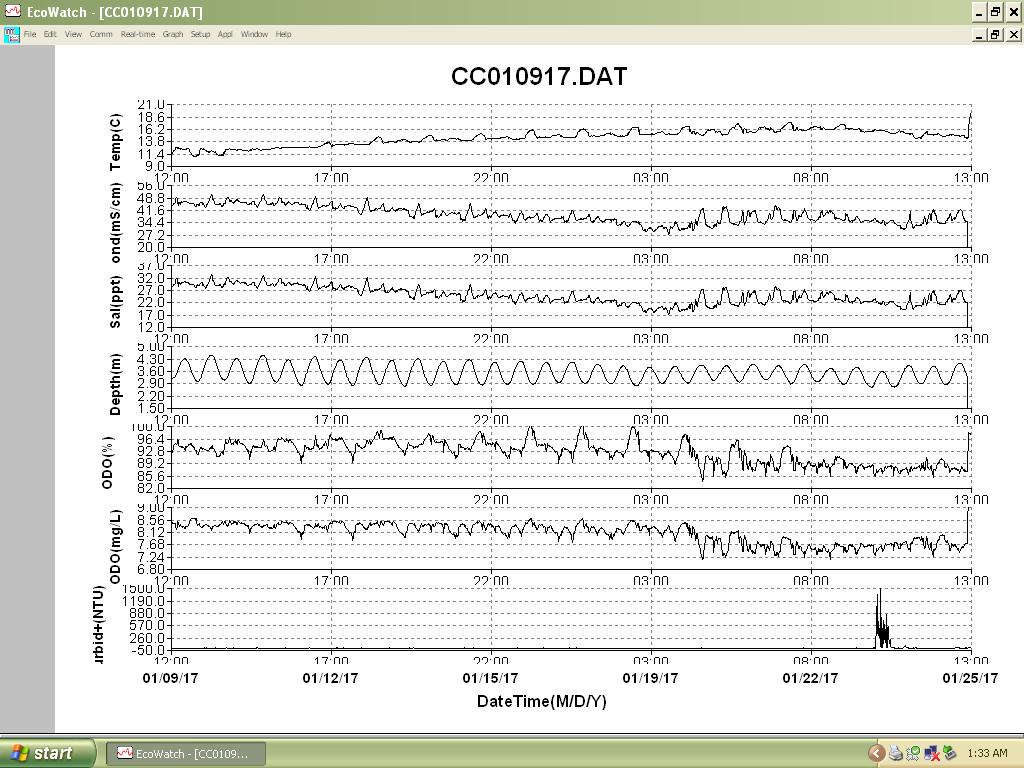Click the document icon beside File menu
Screen dimensions: 1024x768
(x=11, y=35)
